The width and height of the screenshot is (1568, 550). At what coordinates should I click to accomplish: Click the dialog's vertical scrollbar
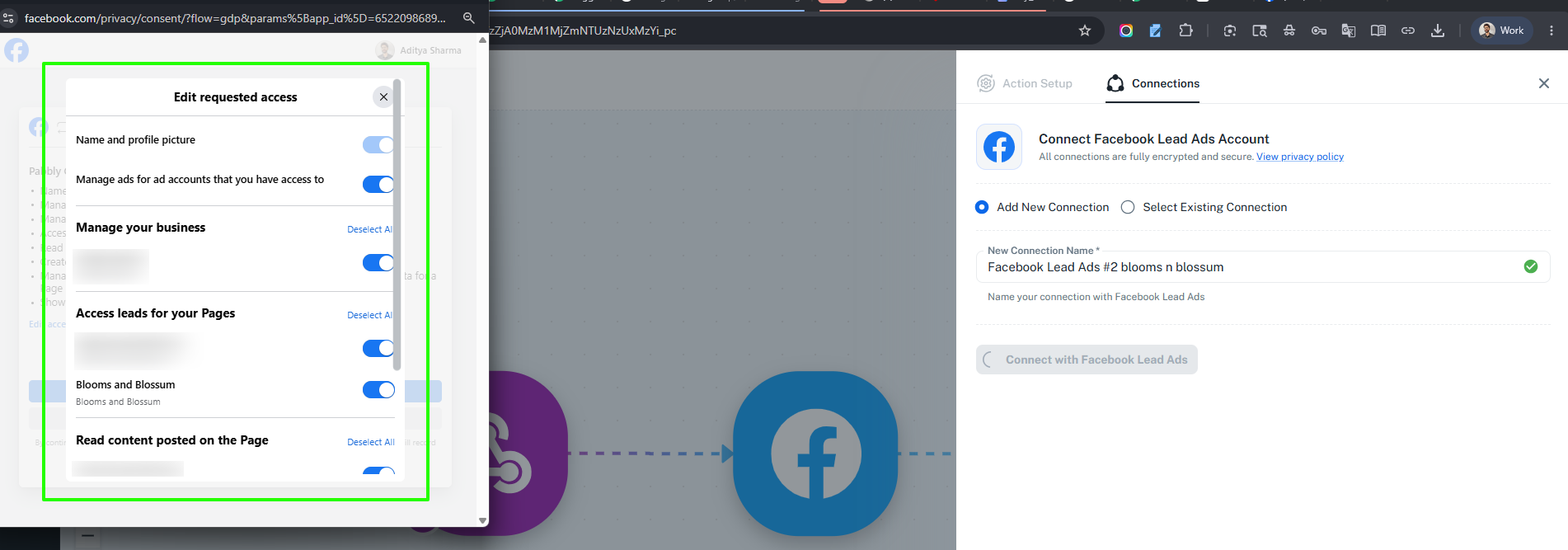click(397, 224)
